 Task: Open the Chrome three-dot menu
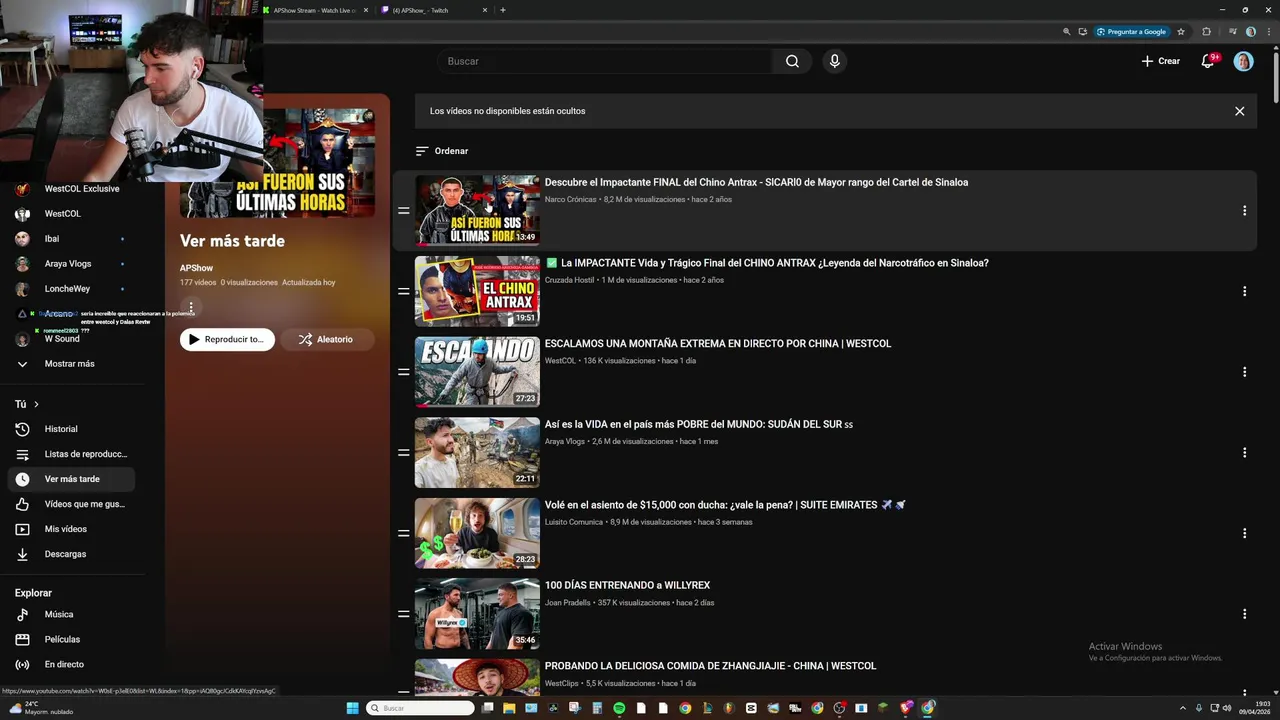pos(1268,32)
